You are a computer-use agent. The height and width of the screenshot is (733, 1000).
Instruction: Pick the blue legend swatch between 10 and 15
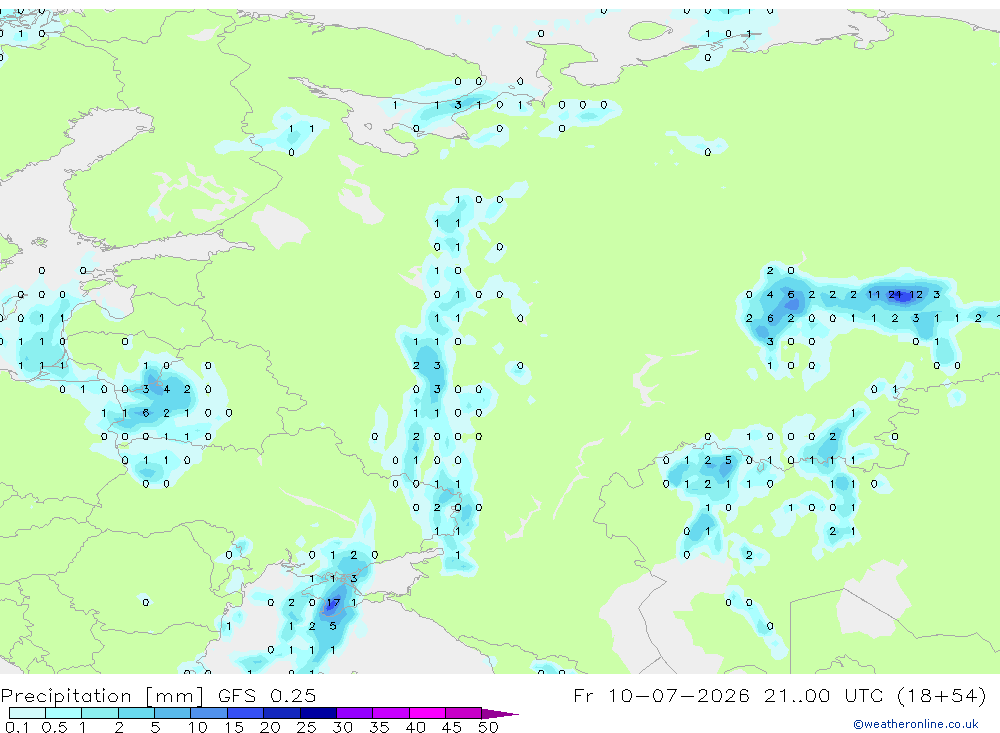coord(209,713)
